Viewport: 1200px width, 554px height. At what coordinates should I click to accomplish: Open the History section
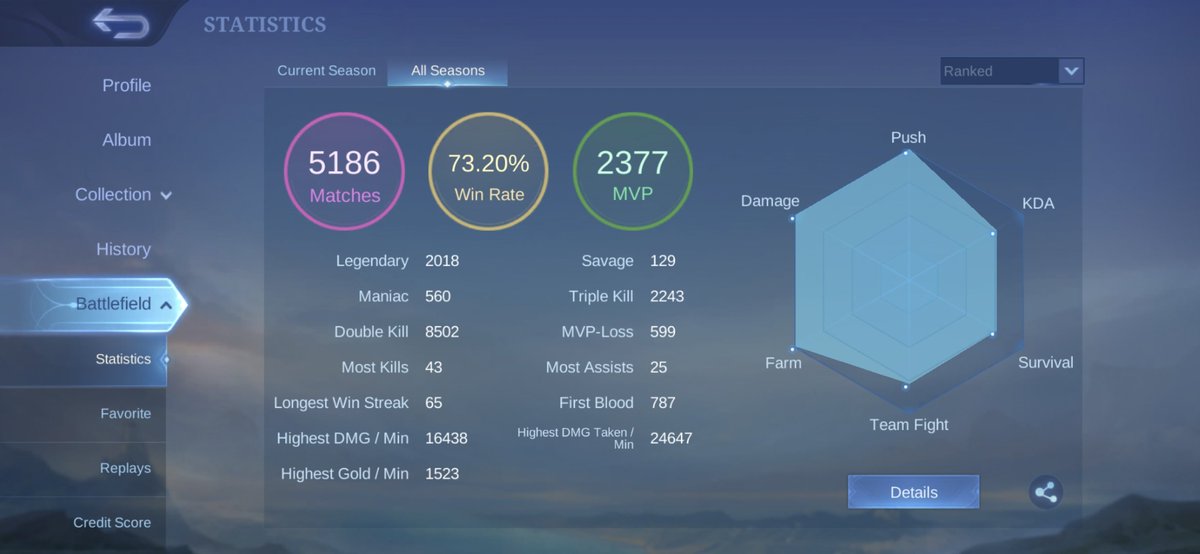(123, 249)
